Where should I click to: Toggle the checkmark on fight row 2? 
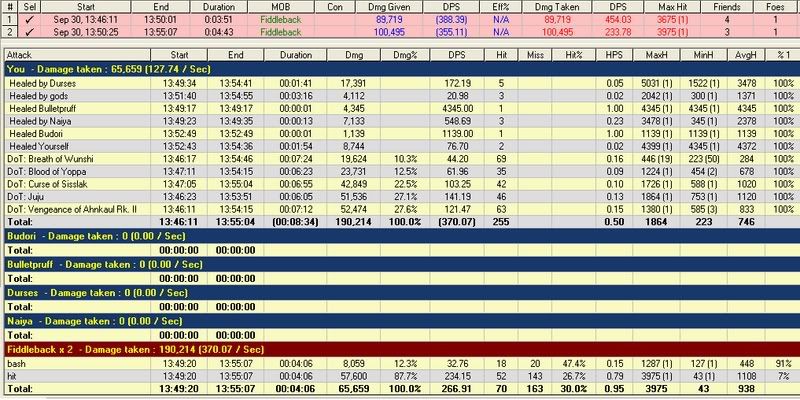(x=29, y=31)
